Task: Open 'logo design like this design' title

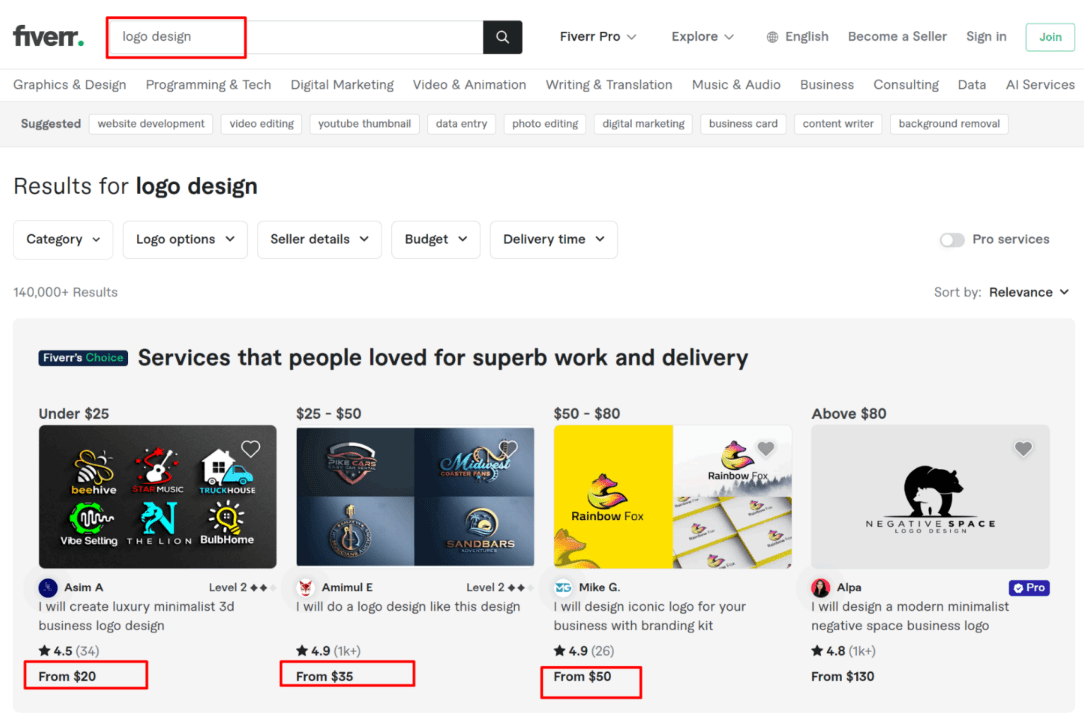Action: 408,606
